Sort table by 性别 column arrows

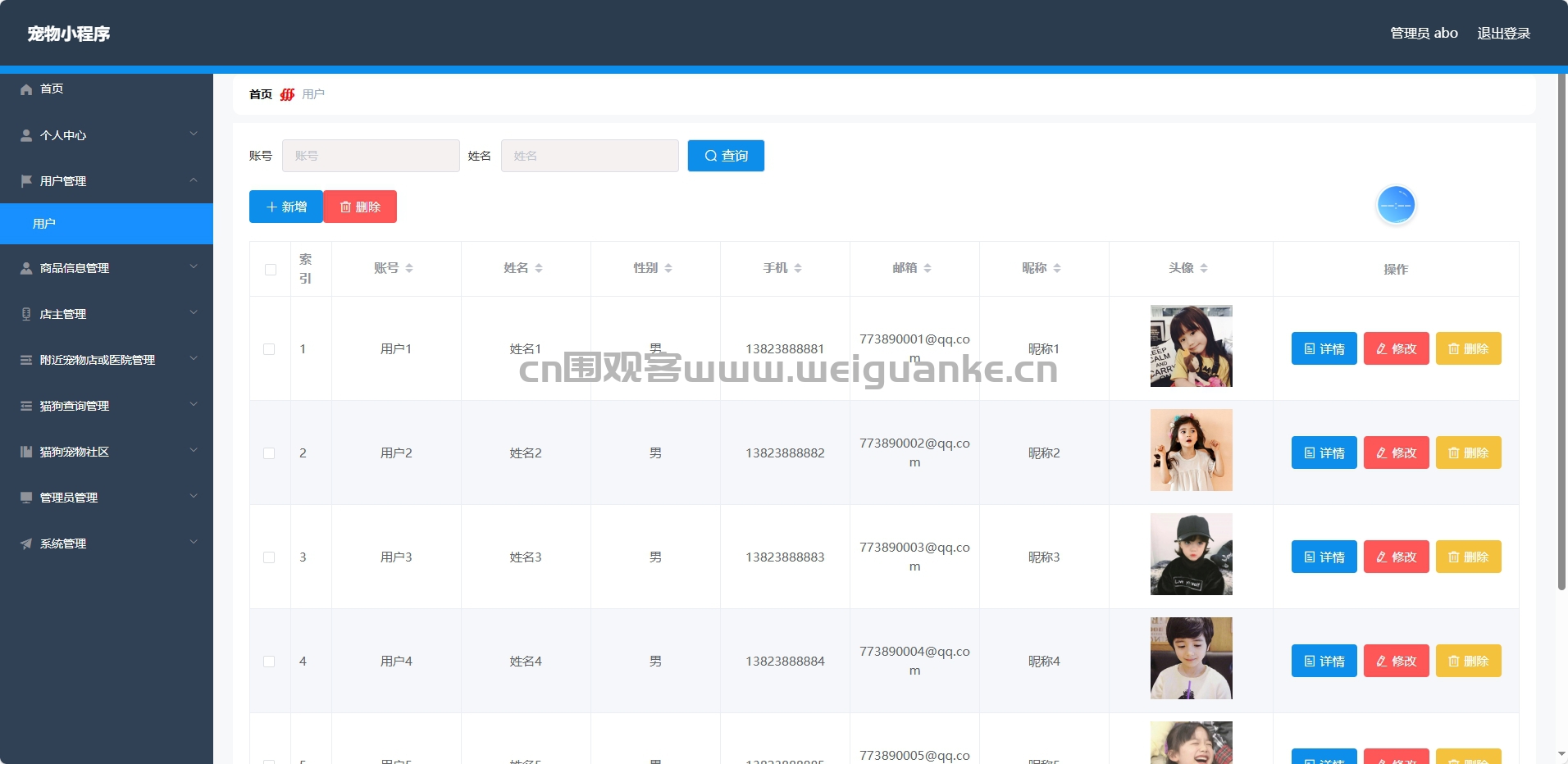point(668,268)
